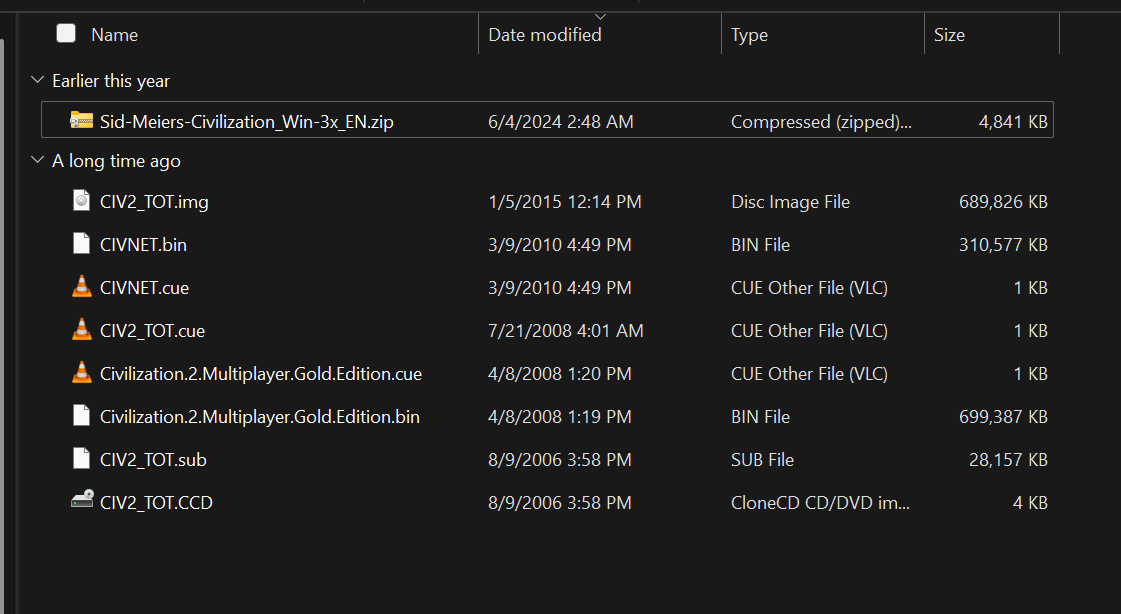
Task: Click the VLC cone icon for CIVNET.cue
Action: tap(82, 287)
